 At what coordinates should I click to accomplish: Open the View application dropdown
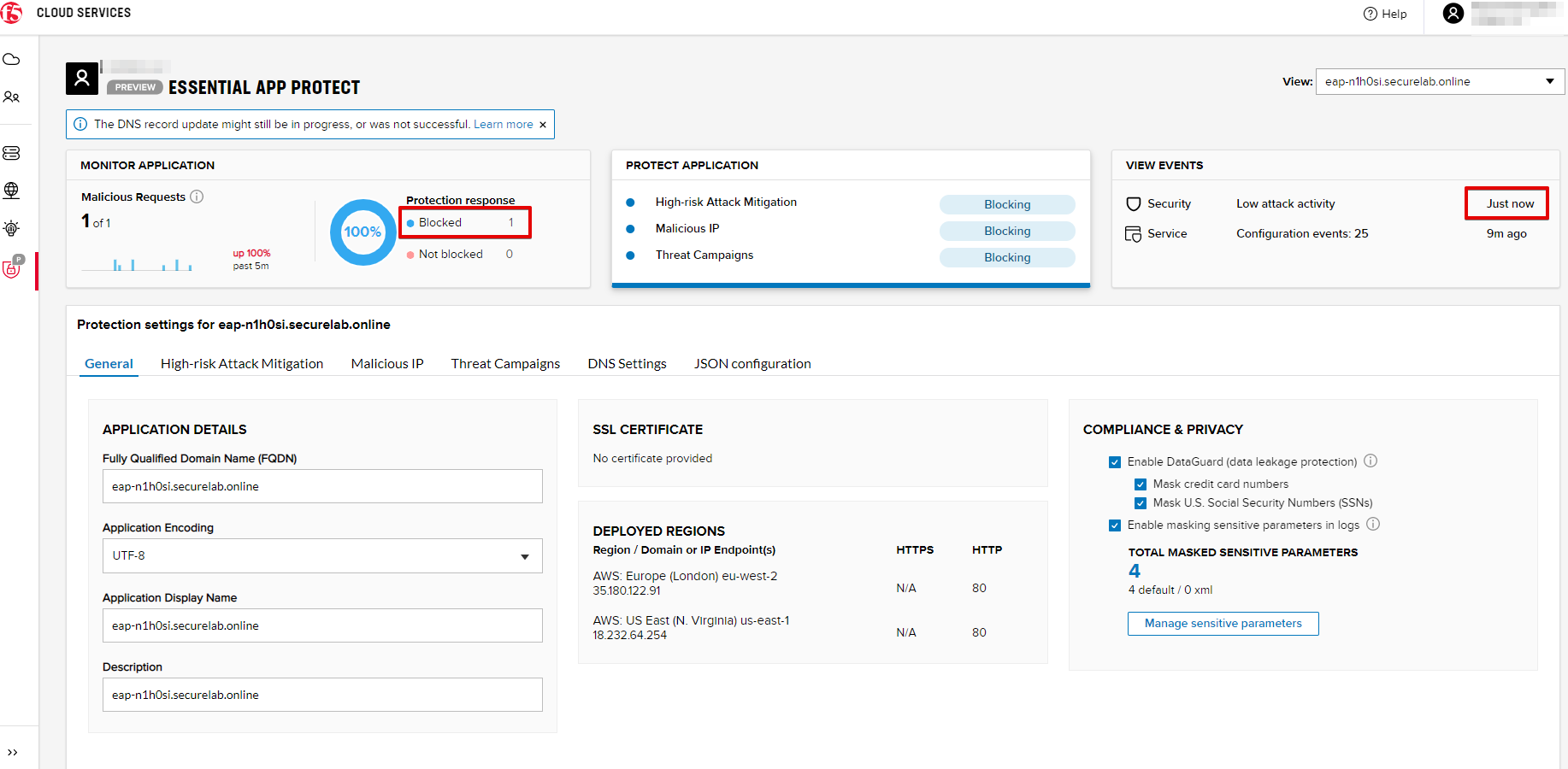(x=1440, y=81)
